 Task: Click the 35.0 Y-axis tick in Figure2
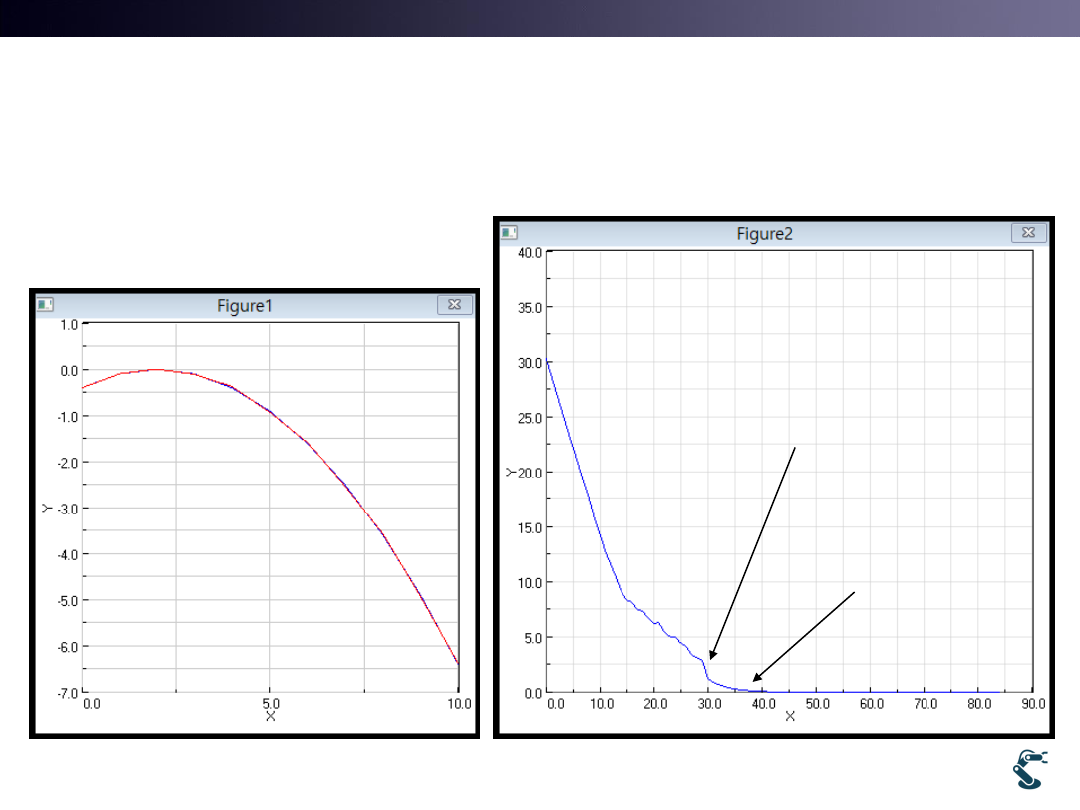click(x=528, y=308)
